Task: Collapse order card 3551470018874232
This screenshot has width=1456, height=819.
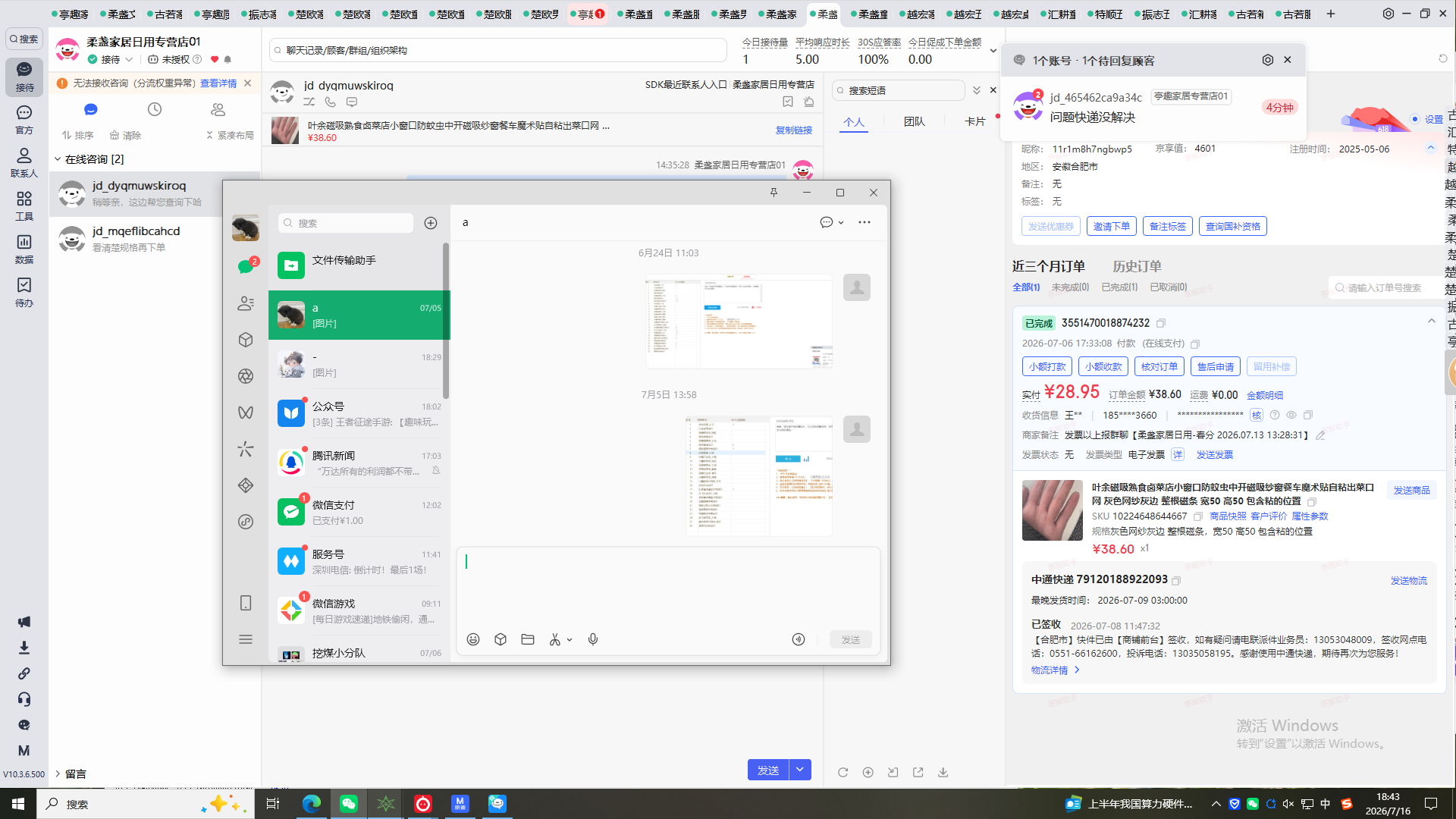Action: pyautogui.click(x=1431, y=322)
